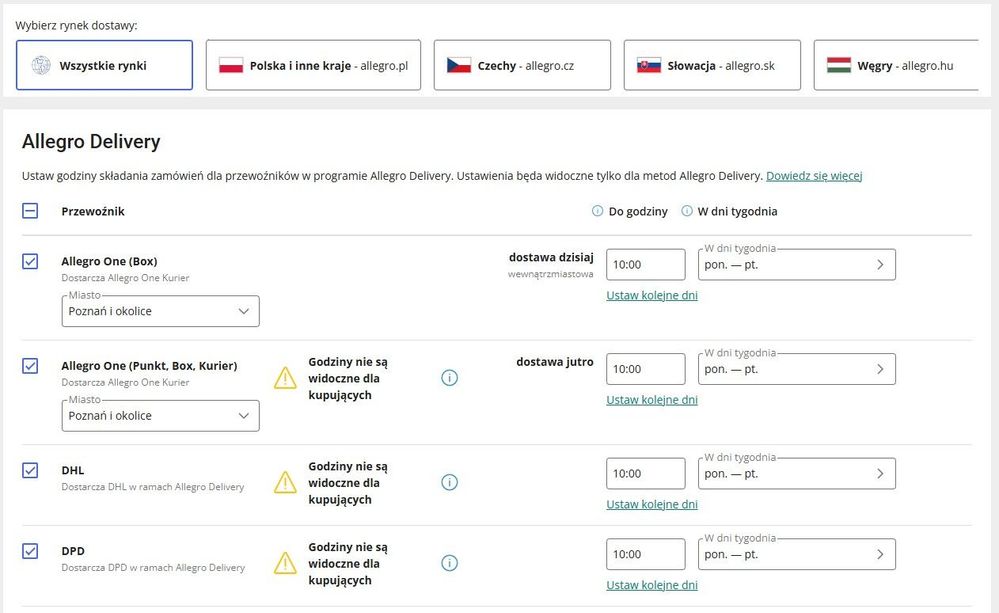Viewport: 999px width, 613px height.
Task: Open Miasto dropdown for Allegro One (Punkt, Box, Kurier)
Action: click(160, 416)
